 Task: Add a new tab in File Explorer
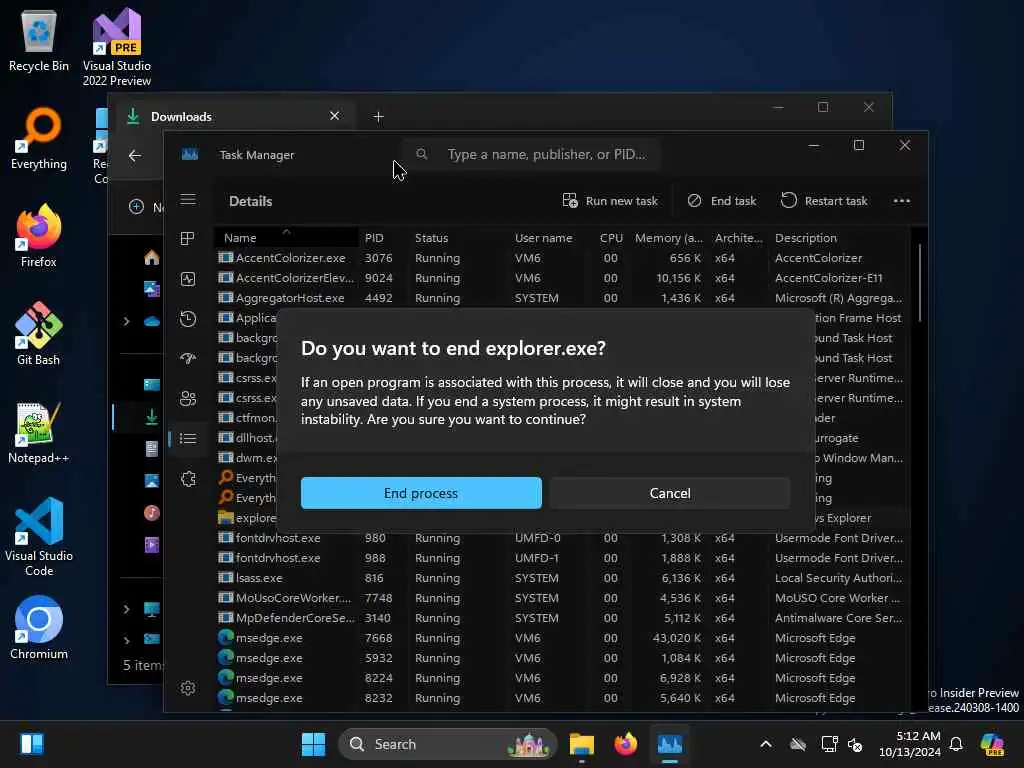(x=378, y=116)
